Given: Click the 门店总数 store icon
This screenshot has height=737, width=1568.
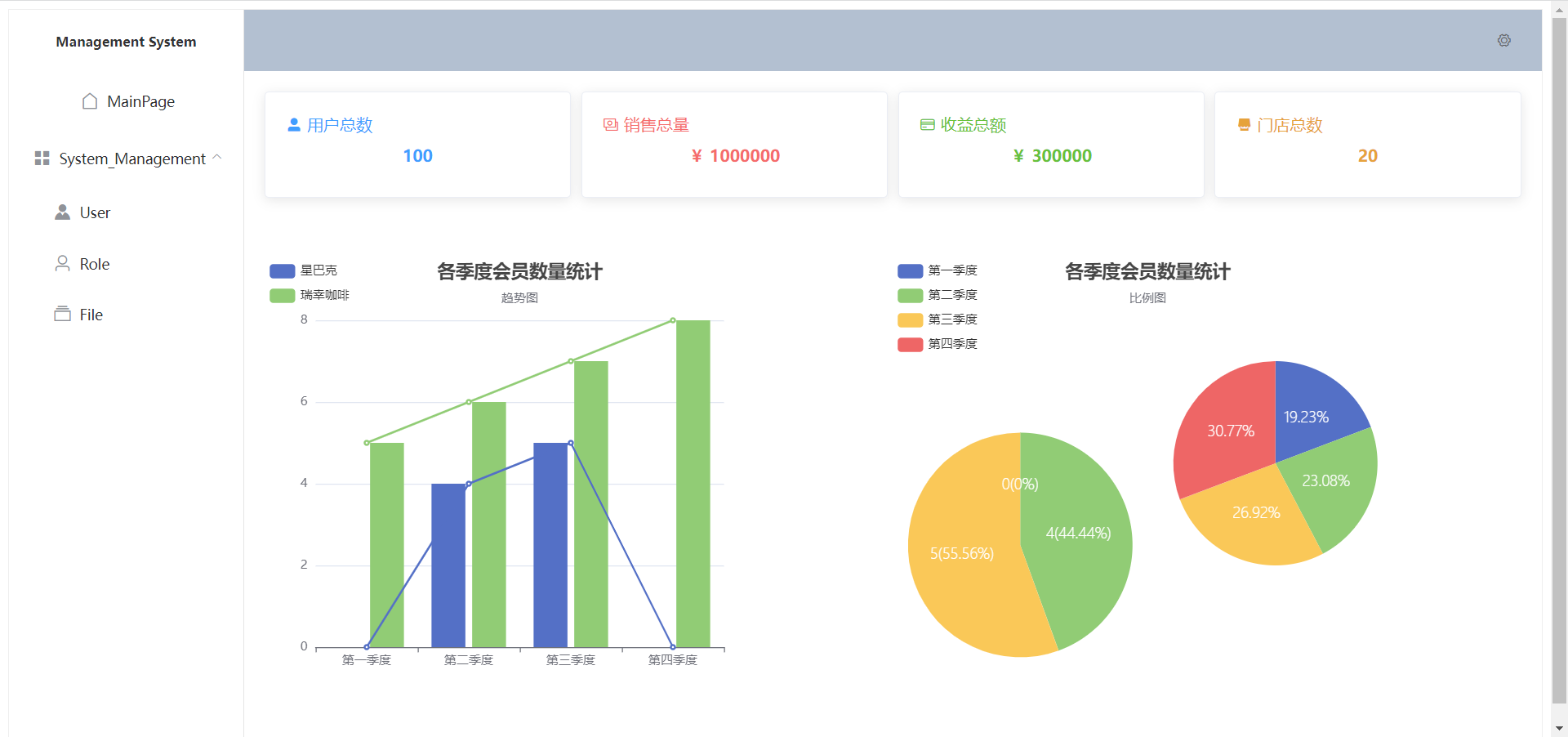Looking at the screenshot, I should 1244,125.
